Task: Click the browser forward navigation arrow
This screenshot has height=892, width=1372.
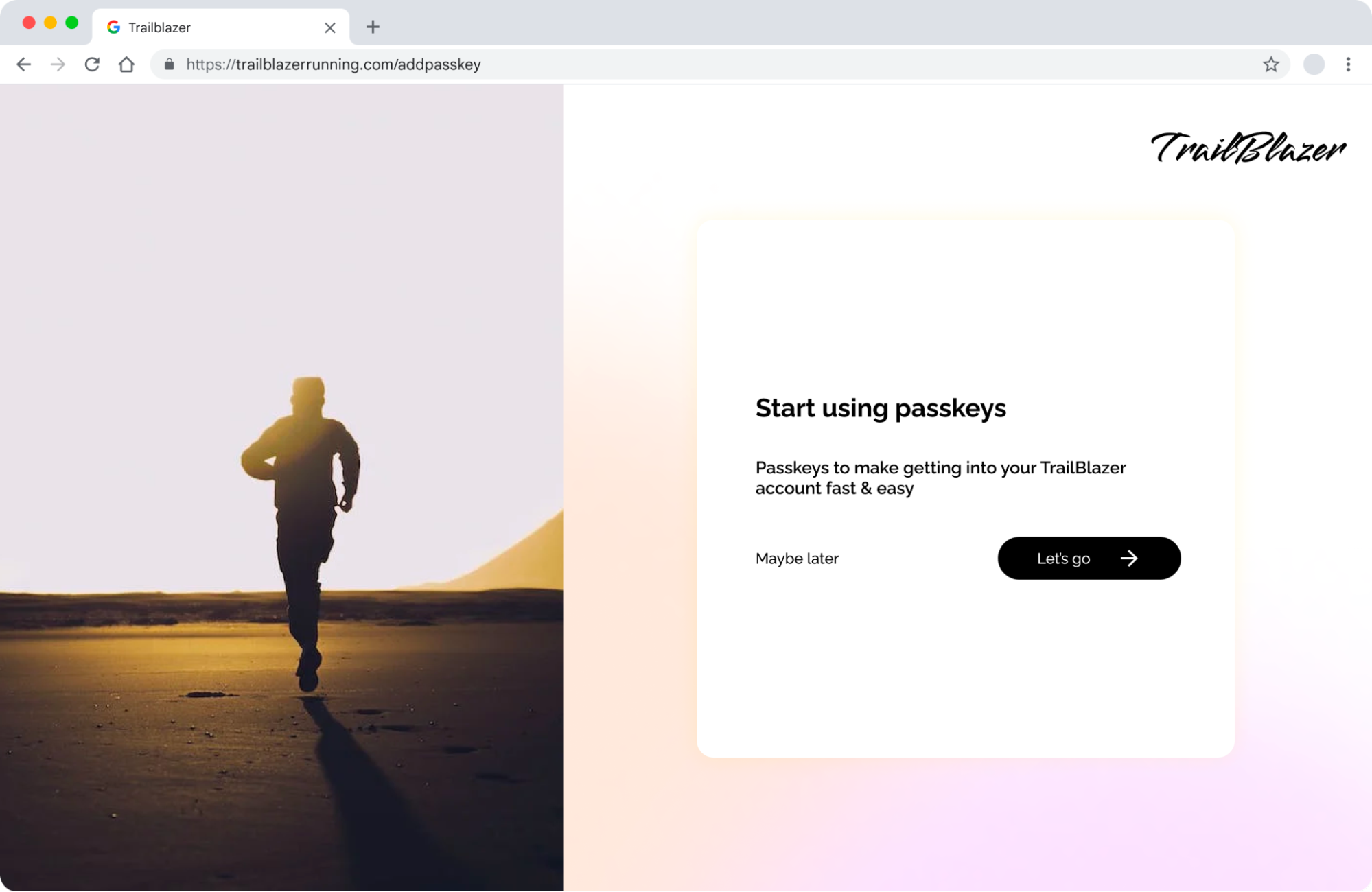Action: click(x=57, y=64)
